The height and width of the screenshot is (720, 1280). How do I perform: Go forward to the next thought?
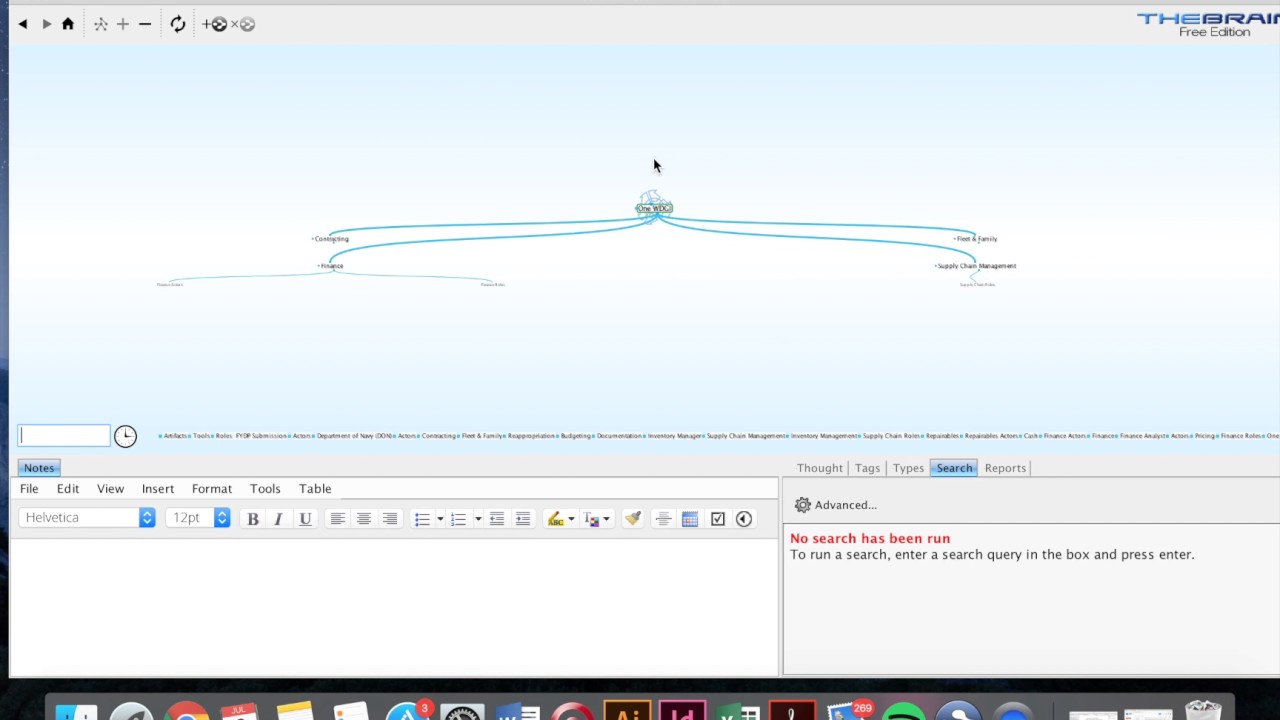point(46,24)
